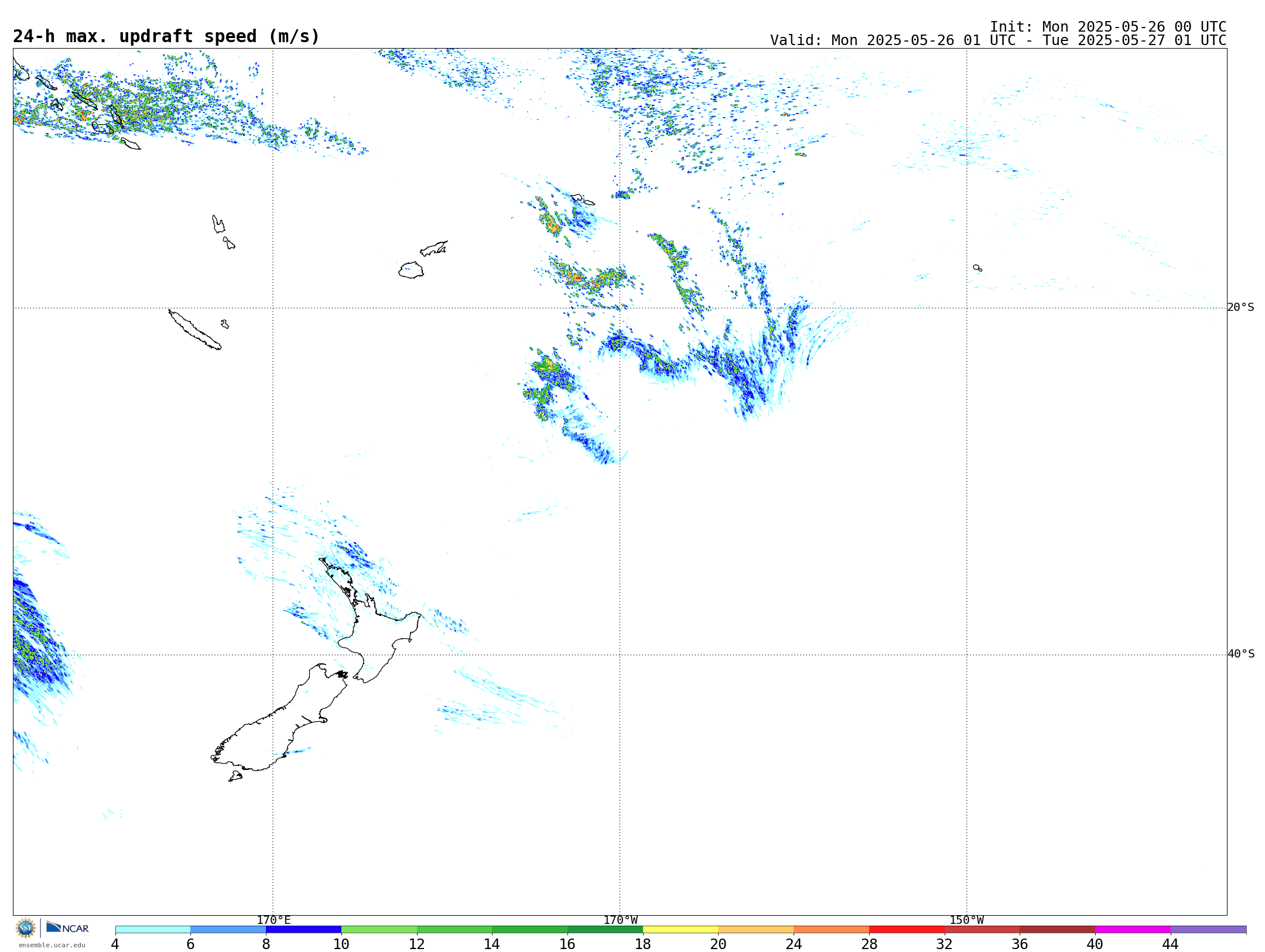Select the green 14-16 color swatch
The width and height of the screenshot is (1265, 952).
[530, 930]
